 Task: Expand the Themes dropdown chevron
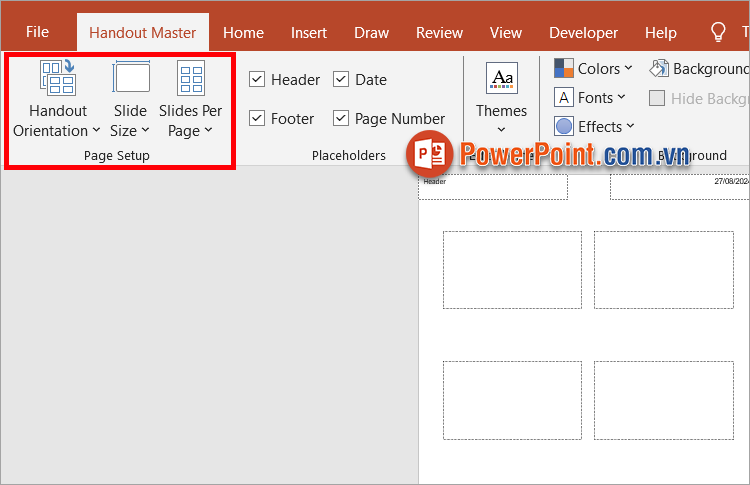[x=501, y=129]
